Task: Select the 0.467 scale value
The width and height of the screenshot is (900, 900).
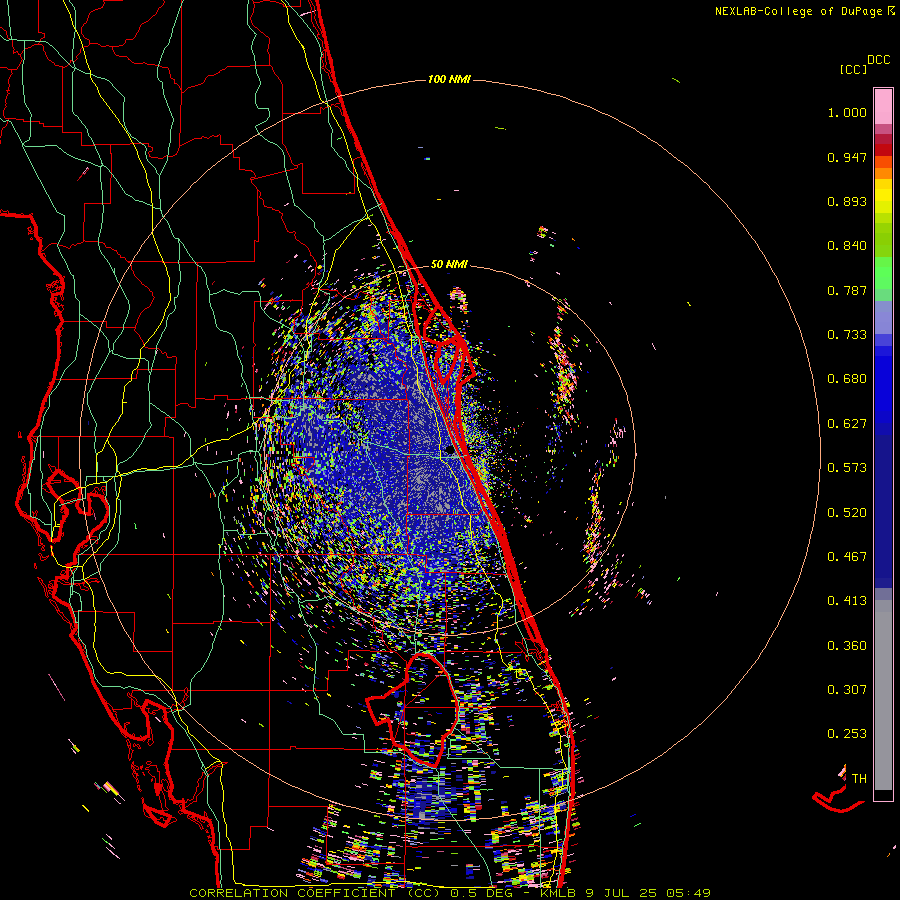Action: (x=847, y=557)
